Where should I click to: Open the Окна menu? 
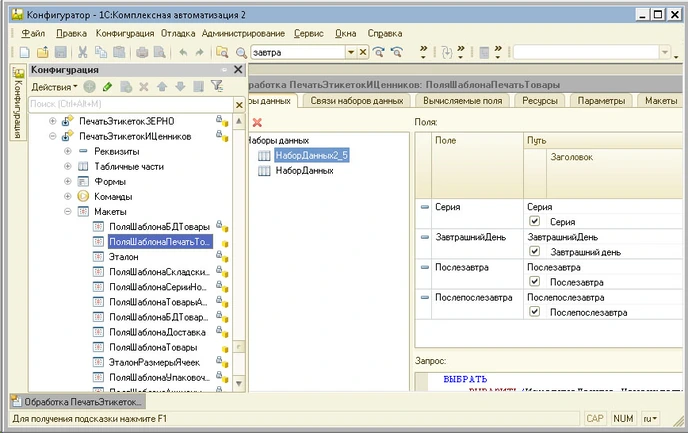tap(345, 33)
